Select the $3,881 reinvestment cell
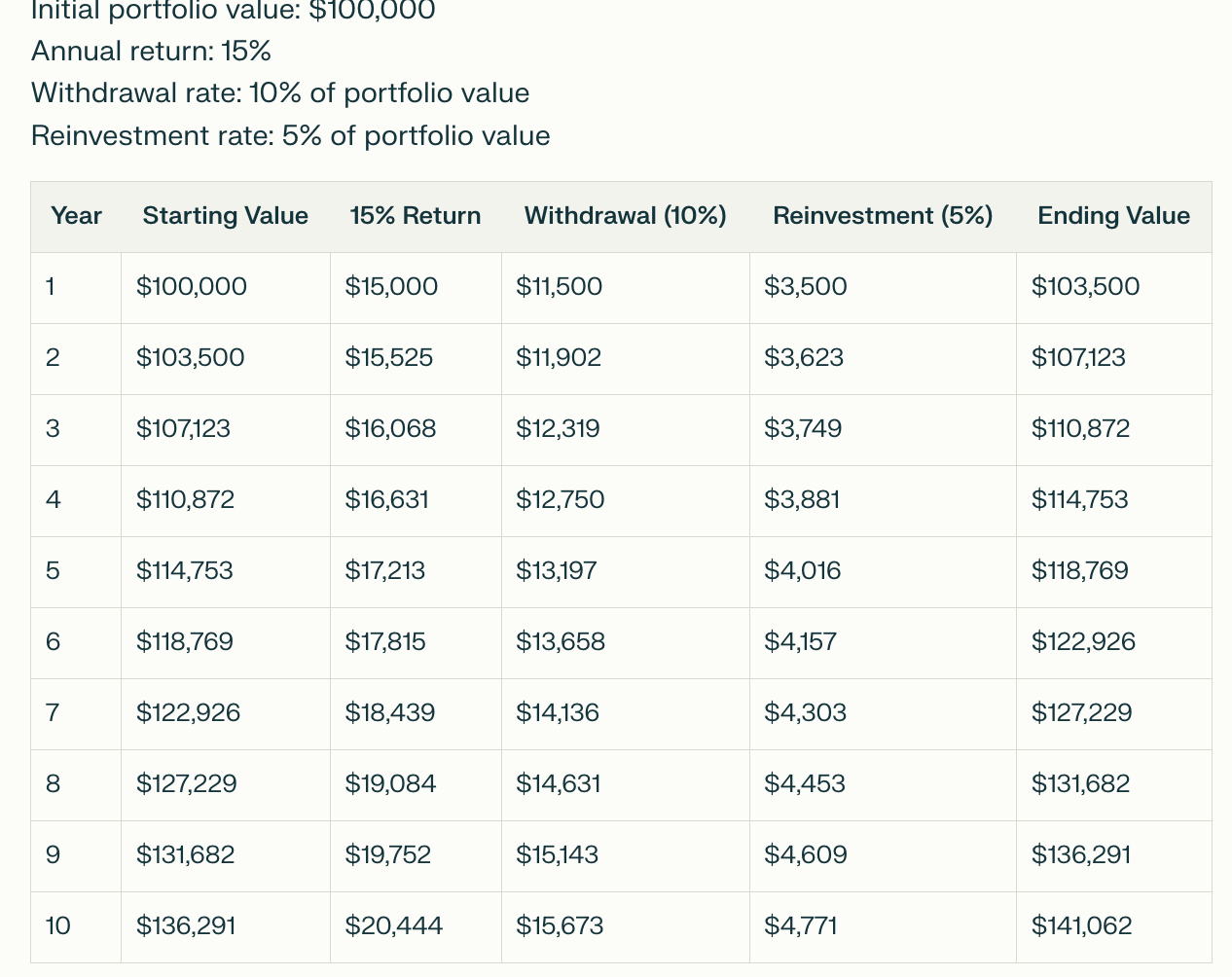The image size is (1232, 977). 802,500
